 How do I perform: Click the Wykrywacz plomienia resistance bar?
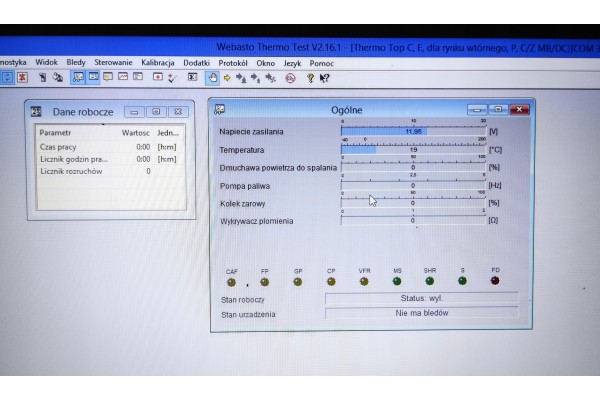point(413,220)
